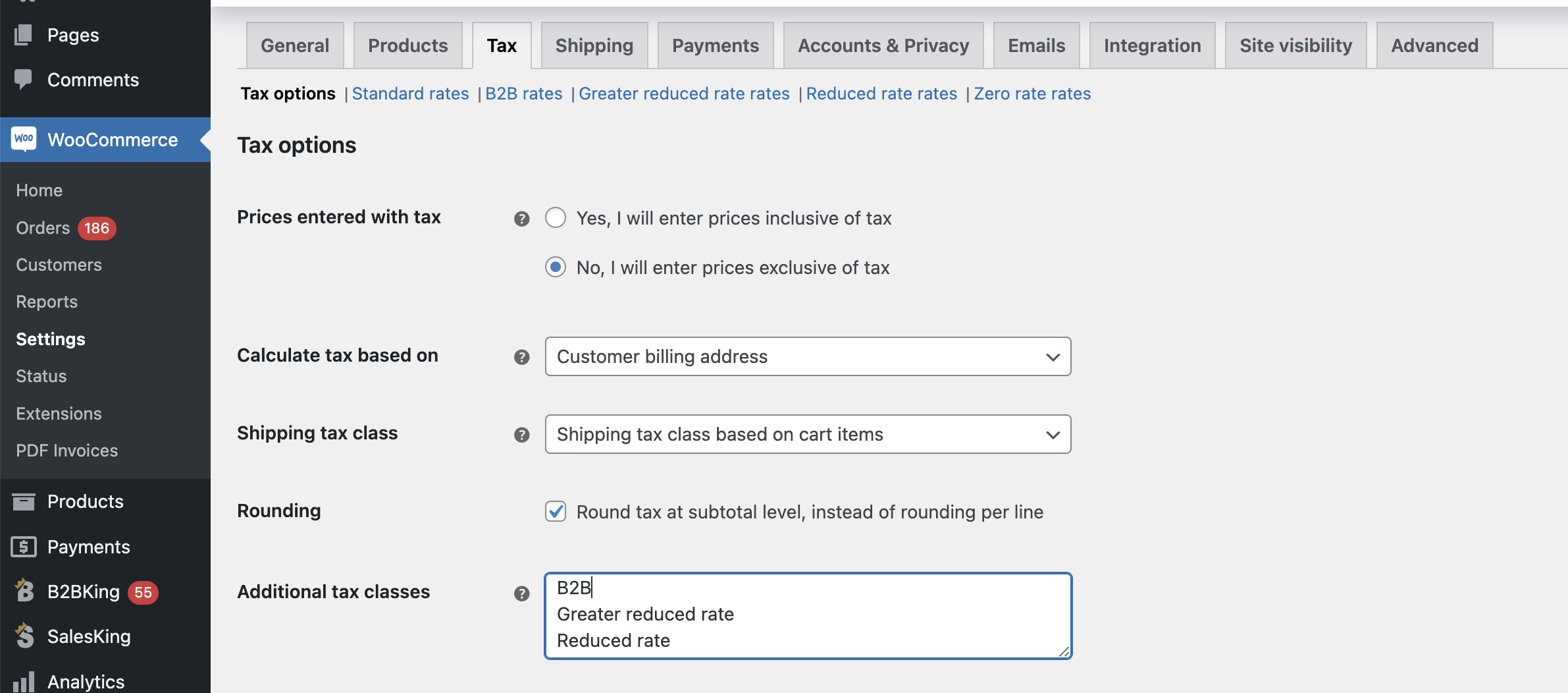Click help icon beside Shipping tax class
Image resolution: width=1568 pixels, height=693 pixels.
pos(521,435)
